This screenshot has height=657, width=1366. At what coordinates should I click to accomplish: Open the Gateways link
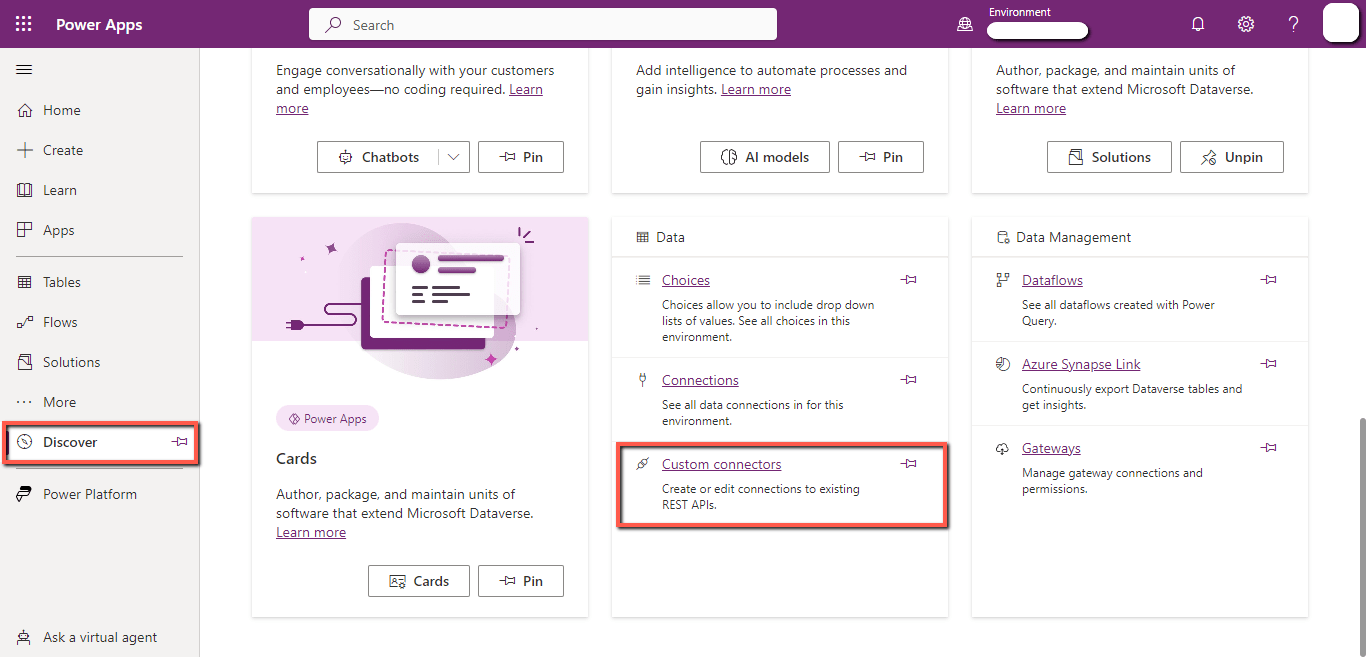click(x=1051, y=448)
